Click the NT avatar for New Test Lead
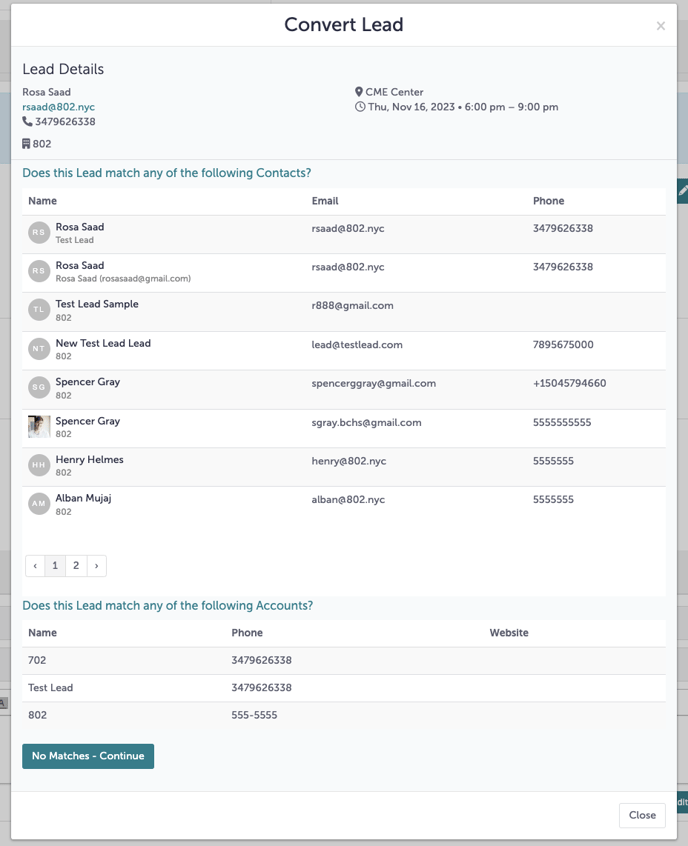The height and width of the screenshot is (846, 688). (39, 349)
